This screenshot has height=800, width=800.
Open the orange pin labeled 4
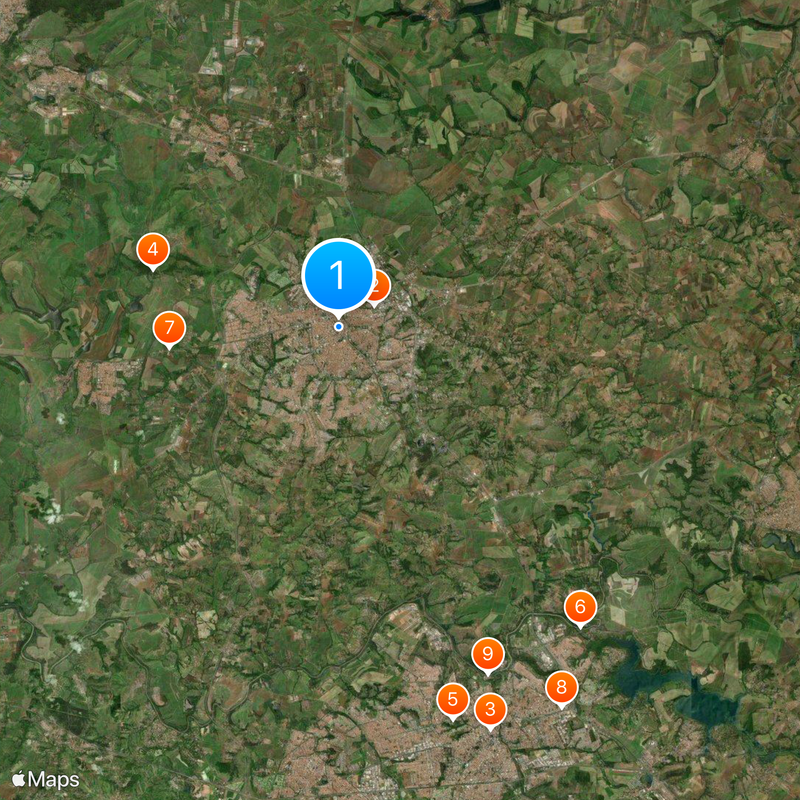coord(153,249)
